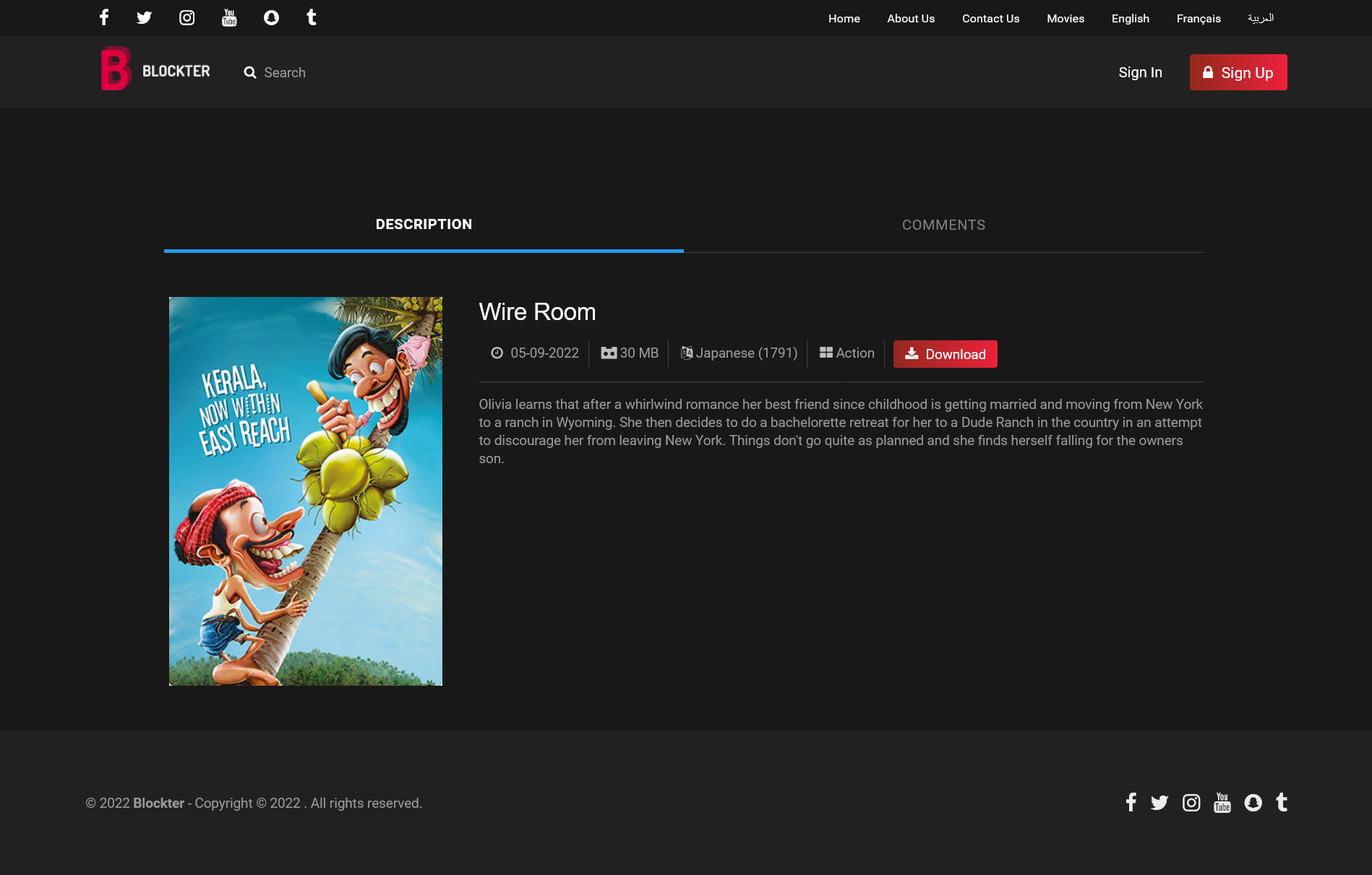Open Snapchat icon in footer
Image resolution: width=1372 pixels, height=875 pixels.
(1253, 803)
